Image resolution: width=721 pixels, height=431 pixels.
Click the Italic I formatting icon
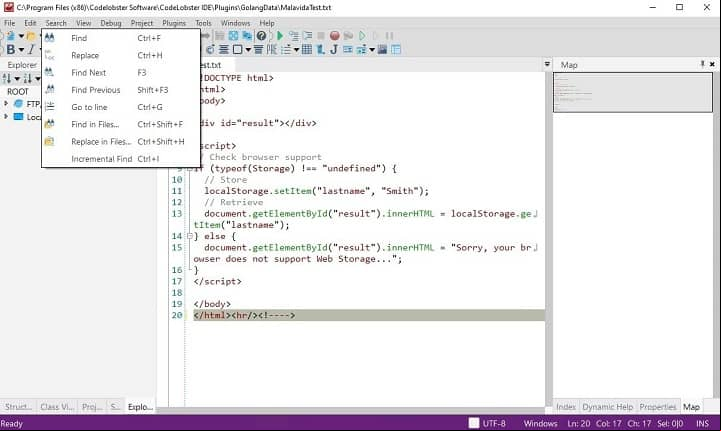pos(31,49)
